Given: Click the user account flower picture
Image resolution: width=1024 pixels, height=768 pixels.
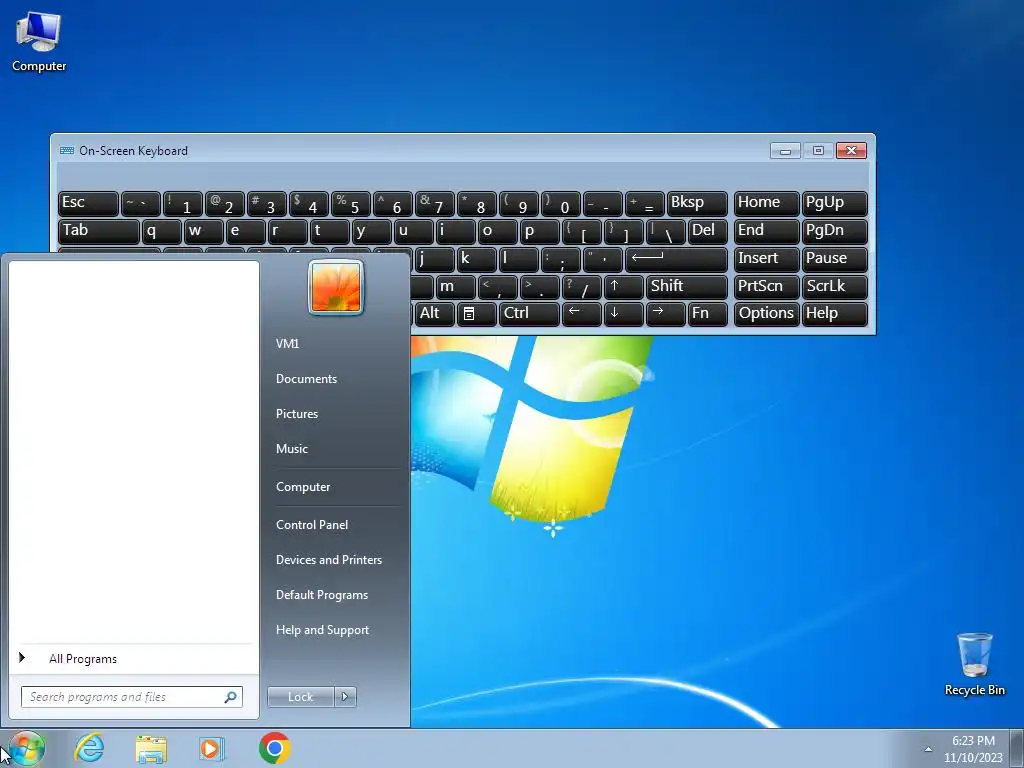Looking at the screenshot, I should pyautogui.click(x=336, y=287).
